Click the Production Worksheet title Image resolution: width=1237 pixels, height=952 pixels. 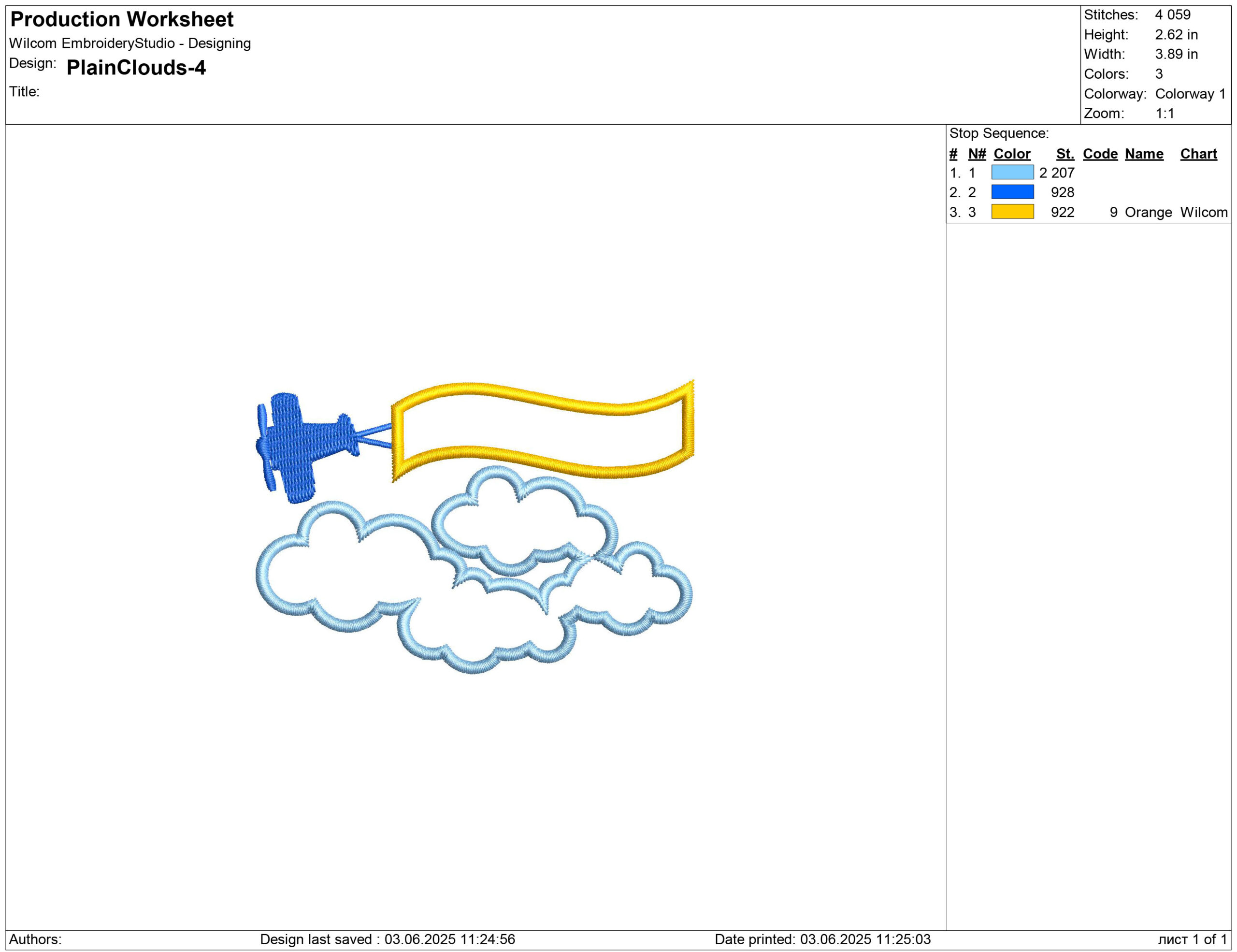pyautogui.click(x=122, y=19)
